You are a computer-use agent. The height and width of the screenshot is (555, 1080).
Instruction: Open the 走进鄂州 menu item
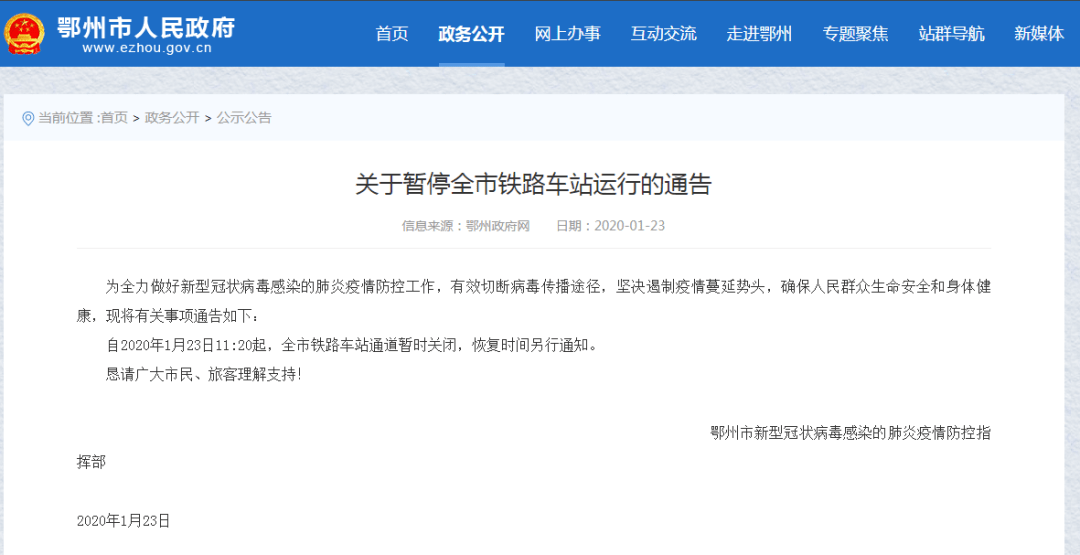click(x=759, y=34)
